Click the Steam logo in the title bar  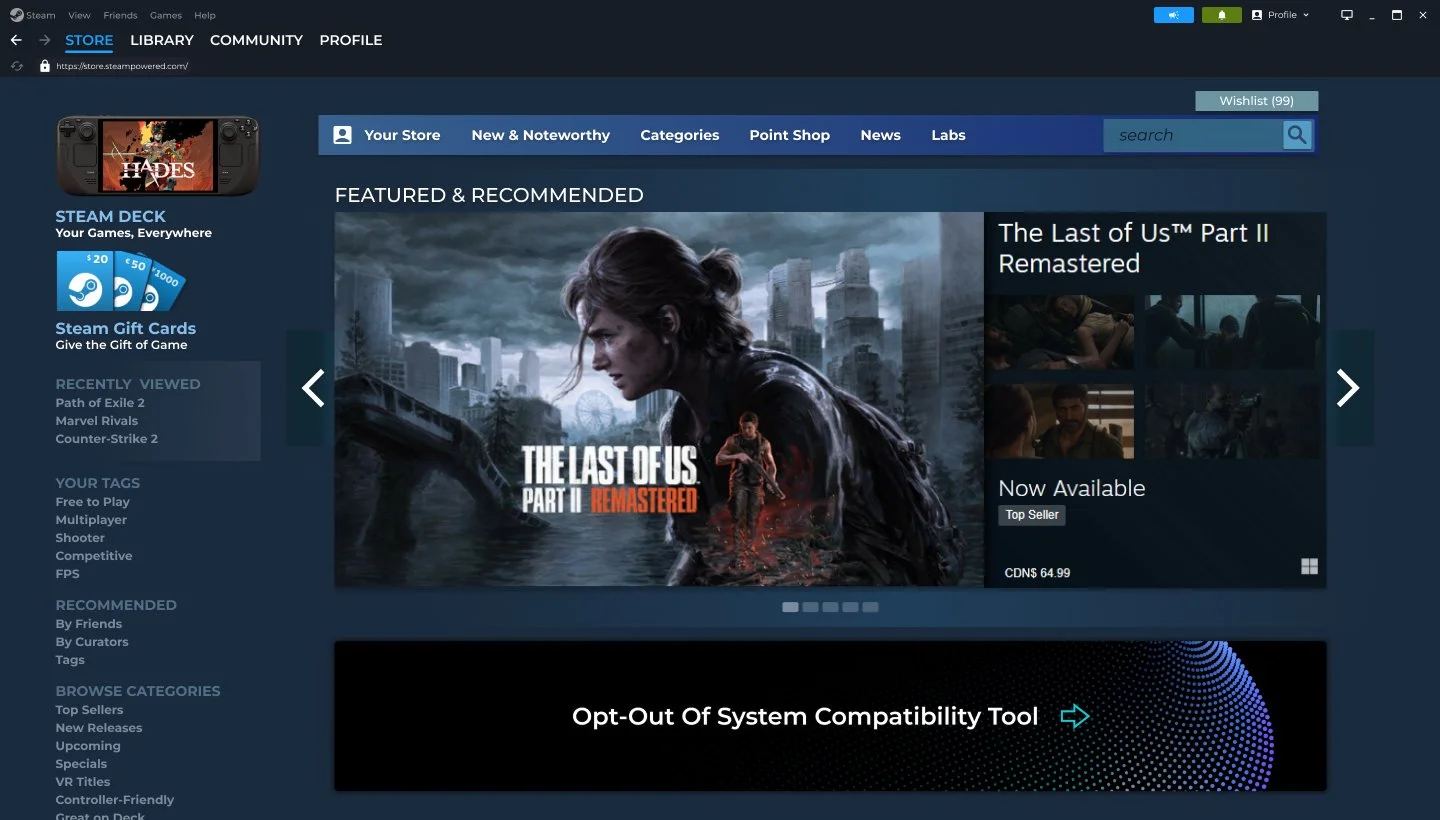pyautogui.click(x=16, y=15)
